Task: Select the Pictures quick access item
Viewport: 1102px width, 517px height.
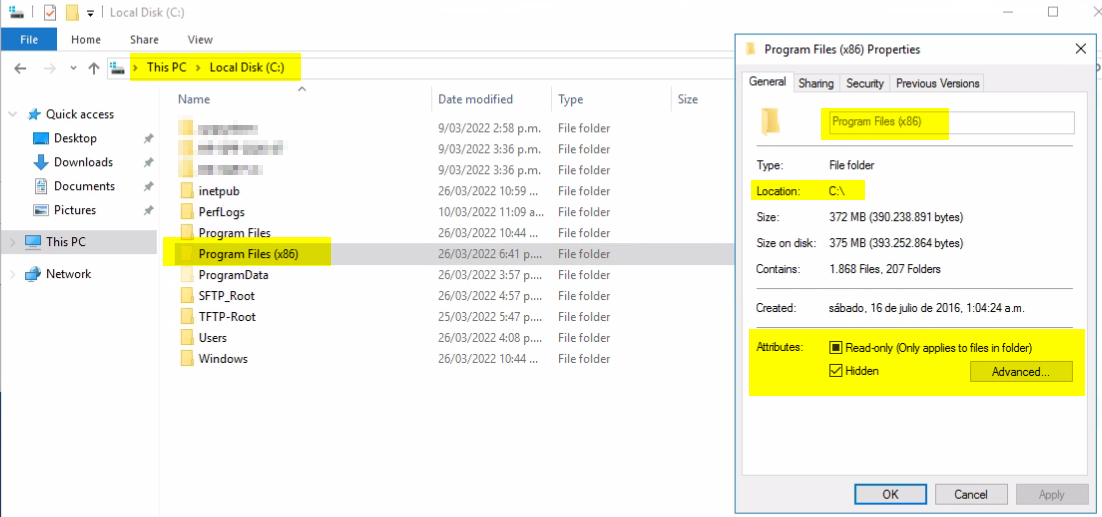Action: (x=75, y=210)
